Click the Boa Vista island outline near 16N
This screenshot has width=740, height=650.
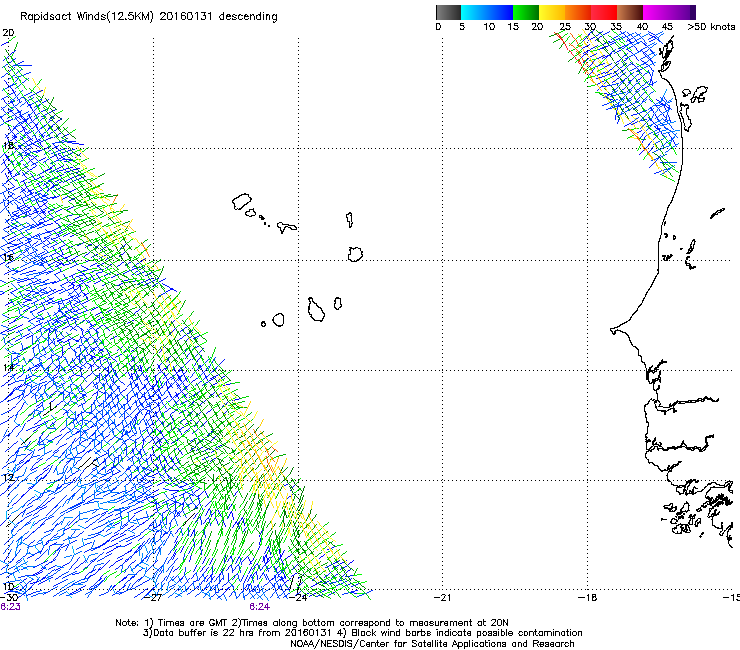point(355,254)
